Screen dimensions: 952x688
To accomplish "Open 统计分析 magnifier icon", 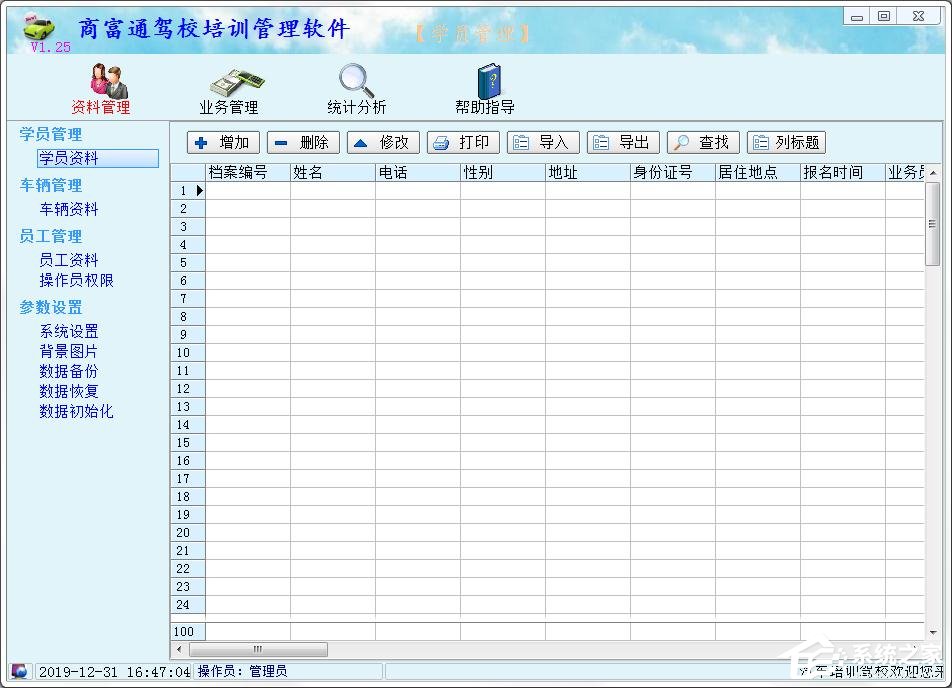I will click(356, 81).
